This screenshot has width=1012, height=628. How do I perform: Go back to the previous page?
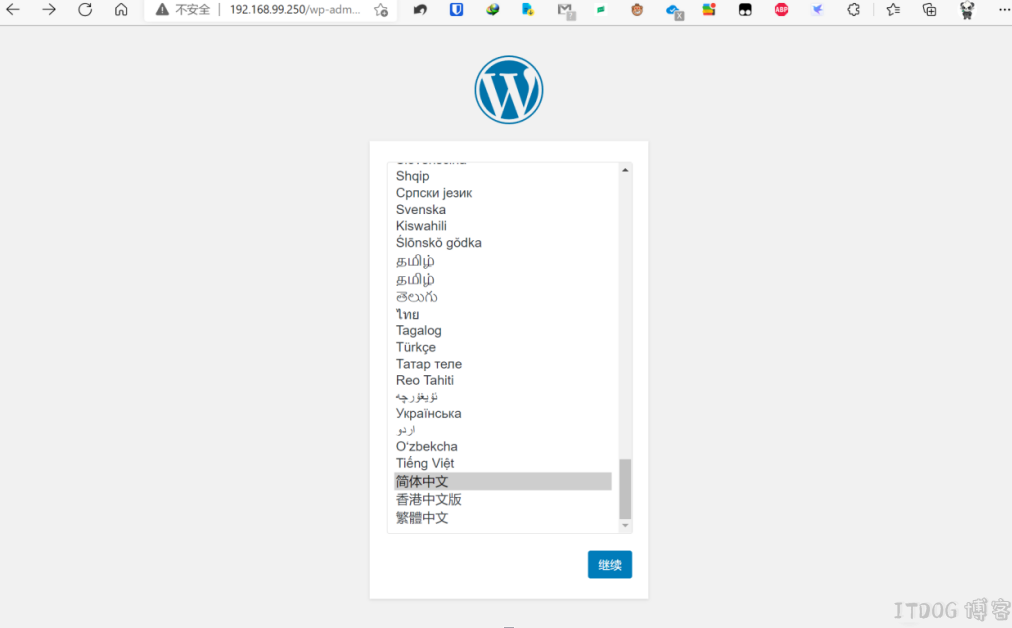pos(13,10)
